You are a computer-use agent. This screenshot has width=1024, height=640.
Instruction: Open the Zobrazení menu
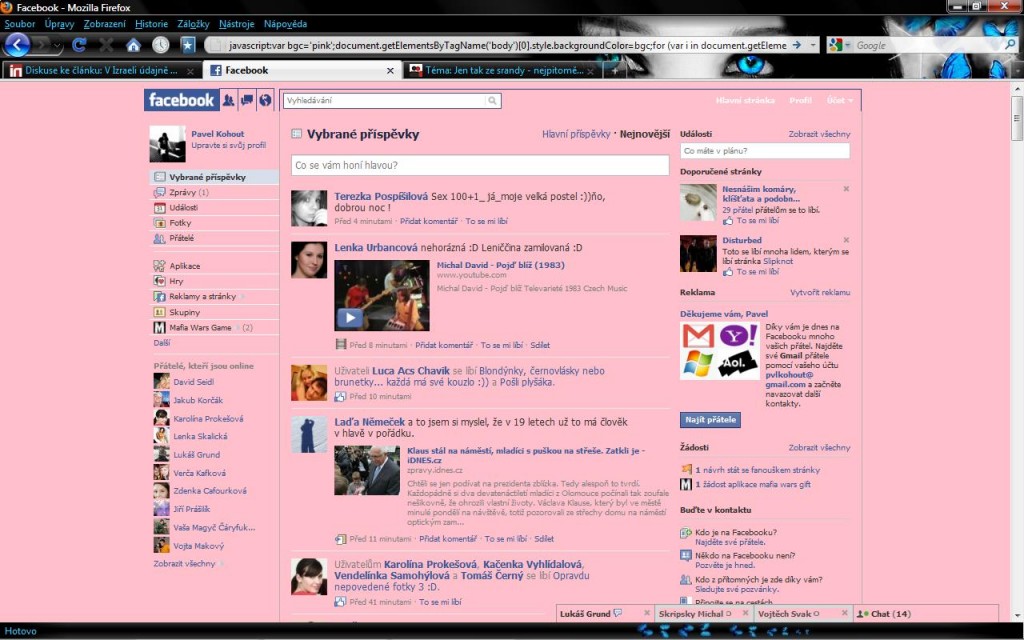click(x=104, y=24)
